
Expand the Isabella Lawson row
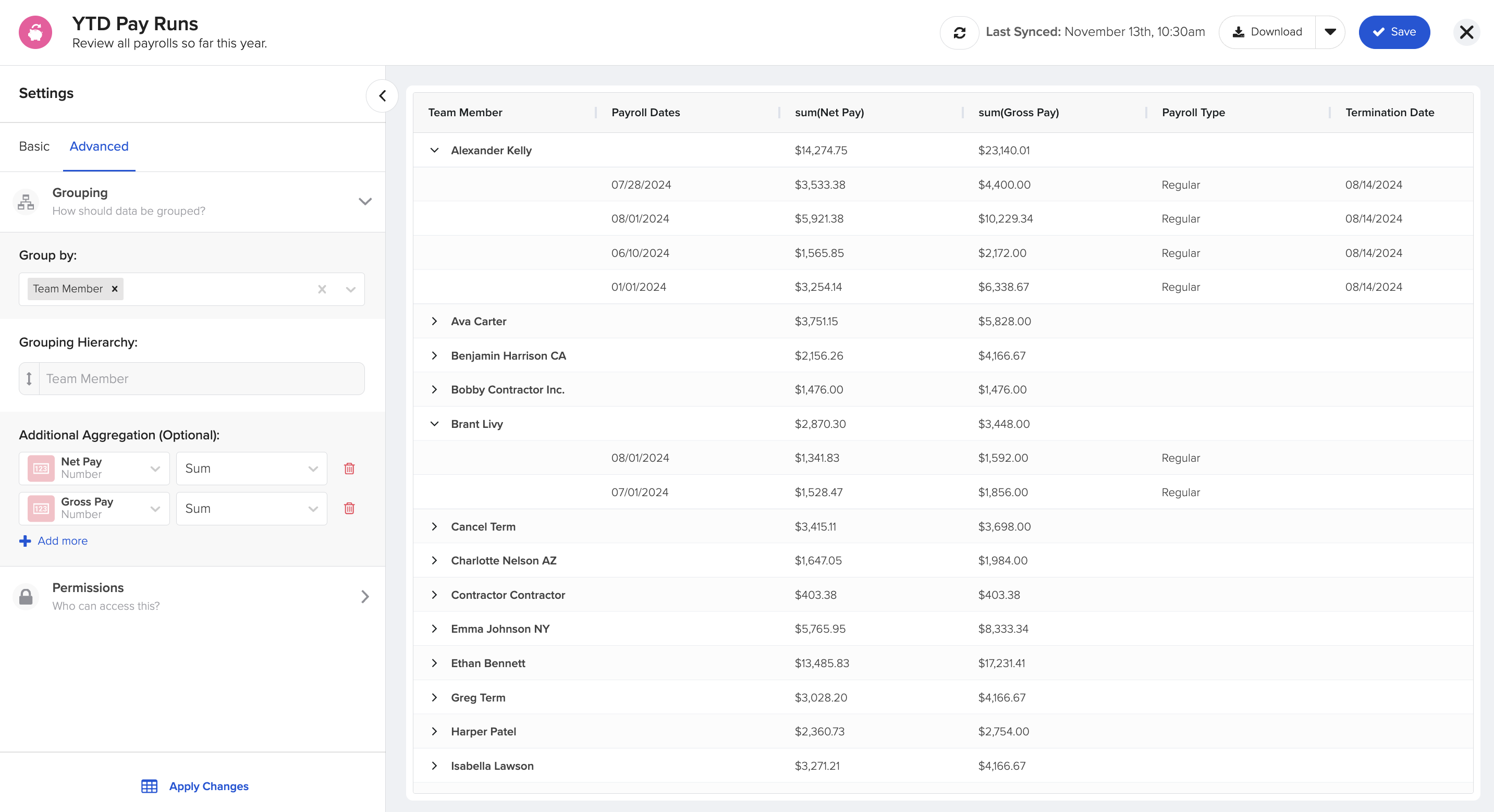434,766
